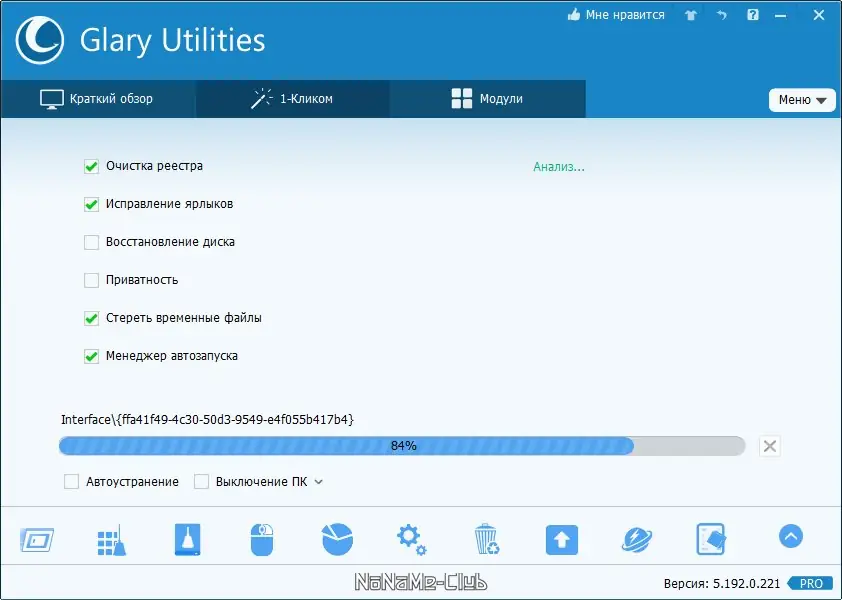
Task: Collapse the bottom toolbar with round chevron-up button
Action: click(x=790, y=536)
